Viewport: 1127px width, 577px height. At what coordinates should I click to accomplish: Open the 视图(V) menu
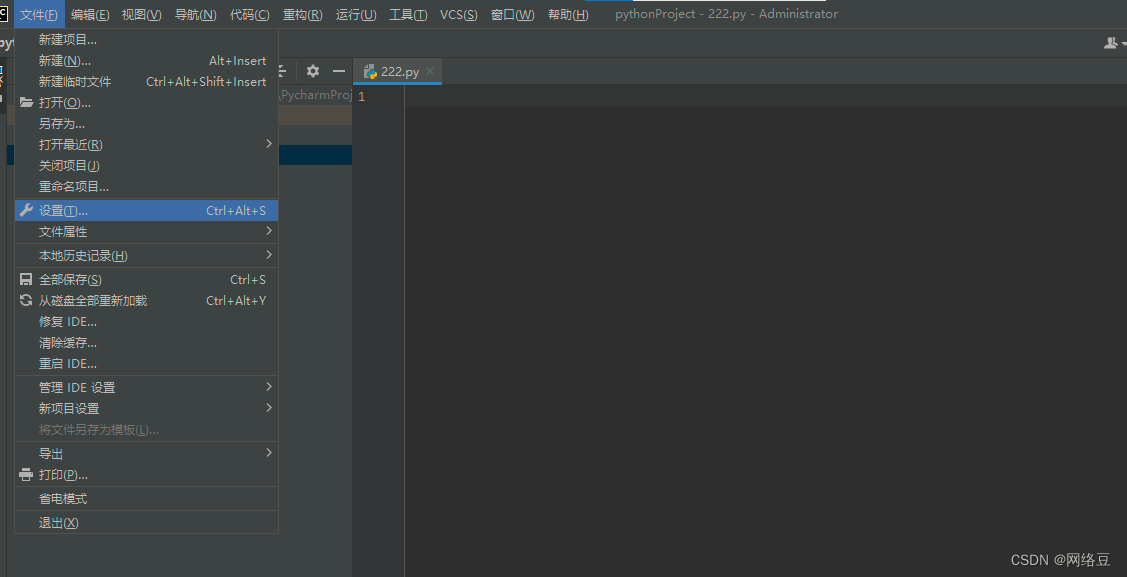point(142,14)
